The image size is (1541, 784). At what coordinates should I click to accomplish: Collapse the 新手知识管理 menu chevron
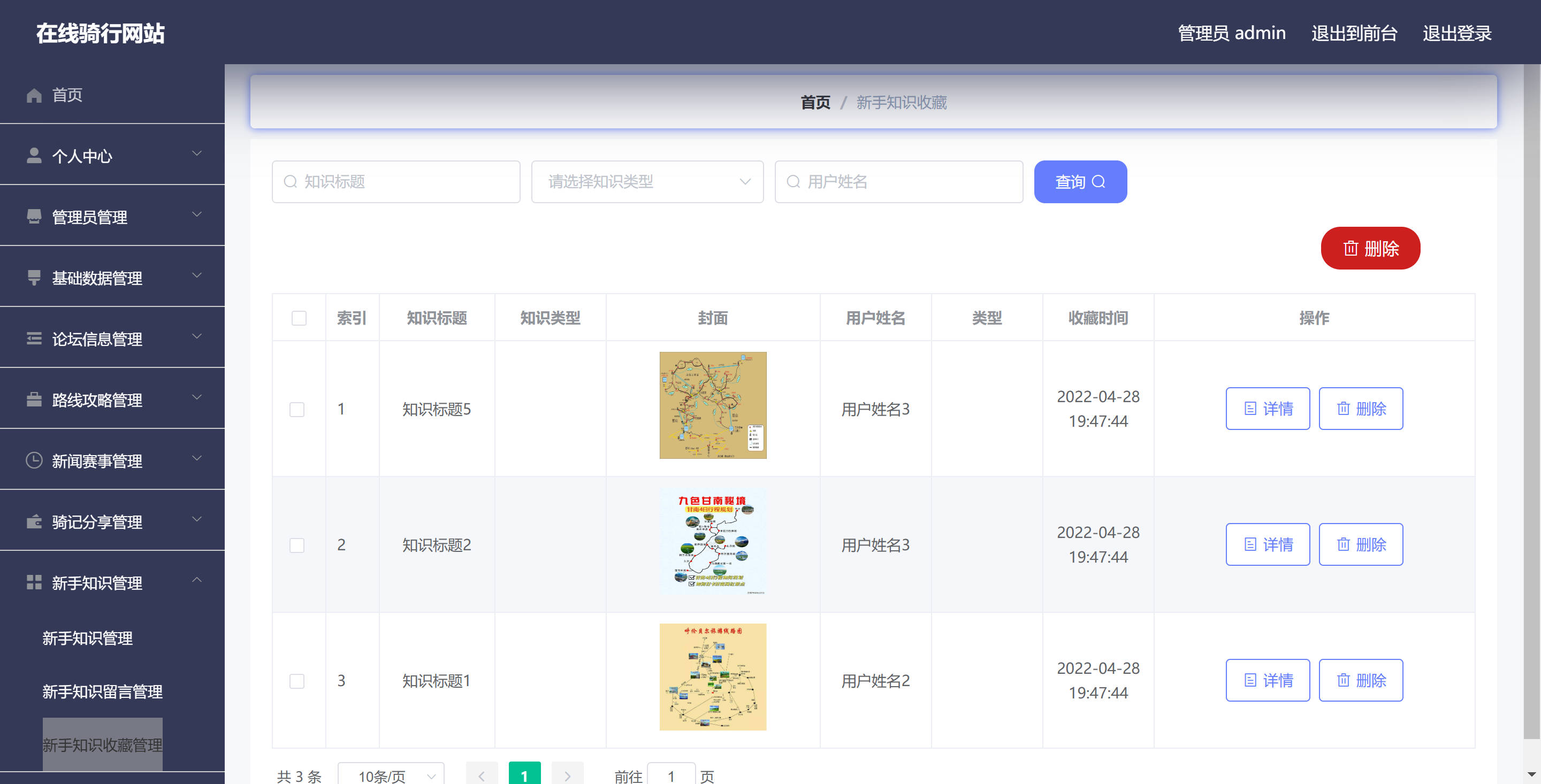tap(197, 580)
